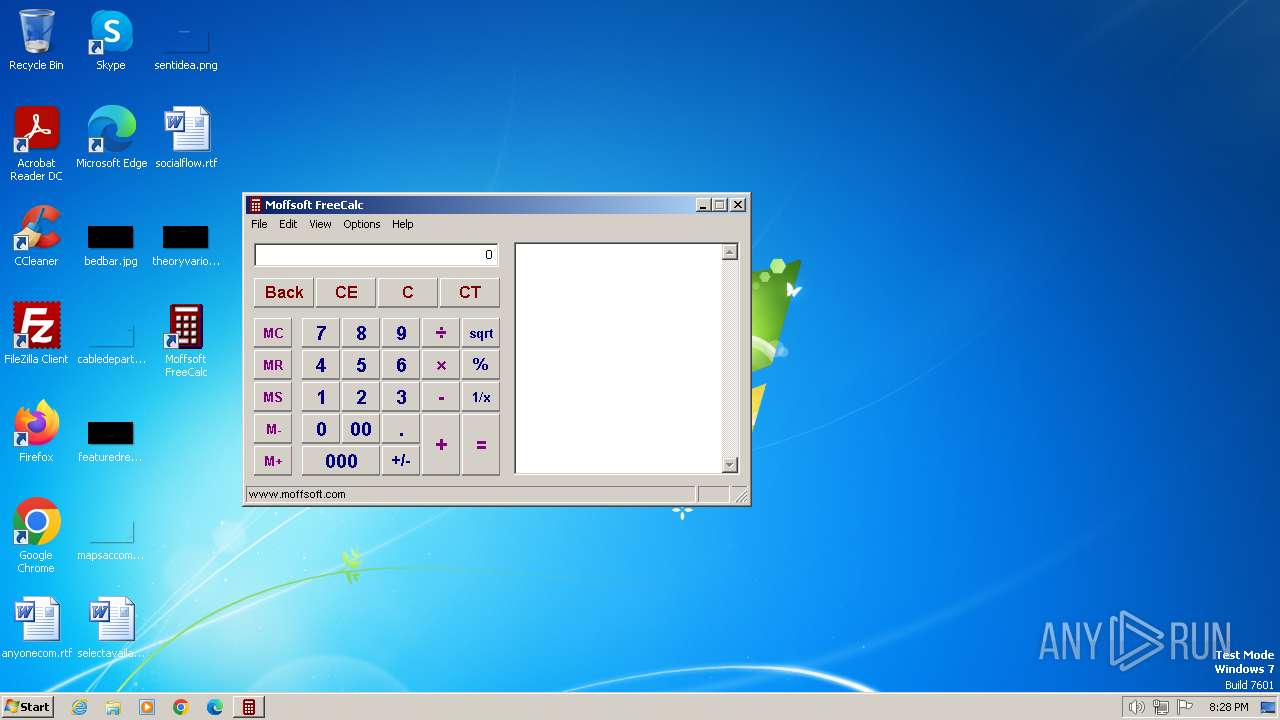Open the Action Center flag icon
This screenshot has width=1280, height=720.
[1185, 707]
